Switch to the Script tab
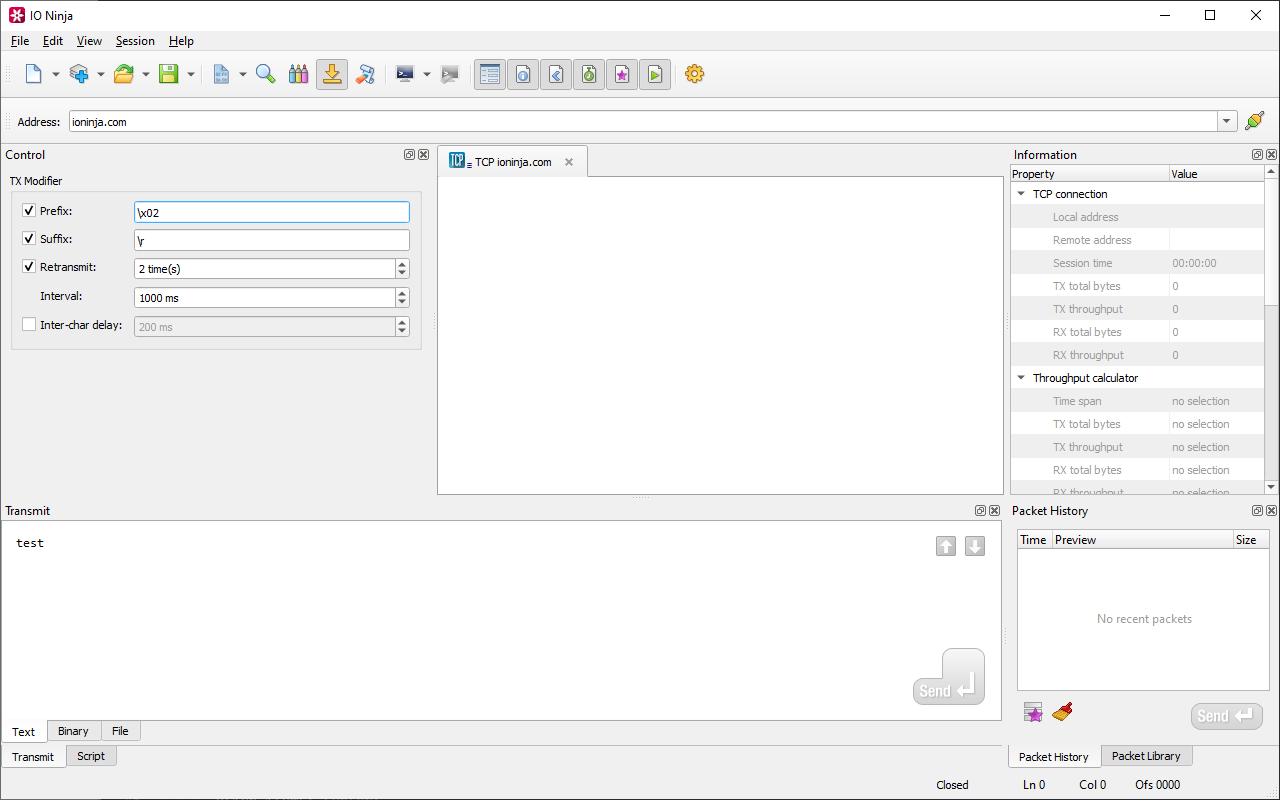 coord(91,756)
